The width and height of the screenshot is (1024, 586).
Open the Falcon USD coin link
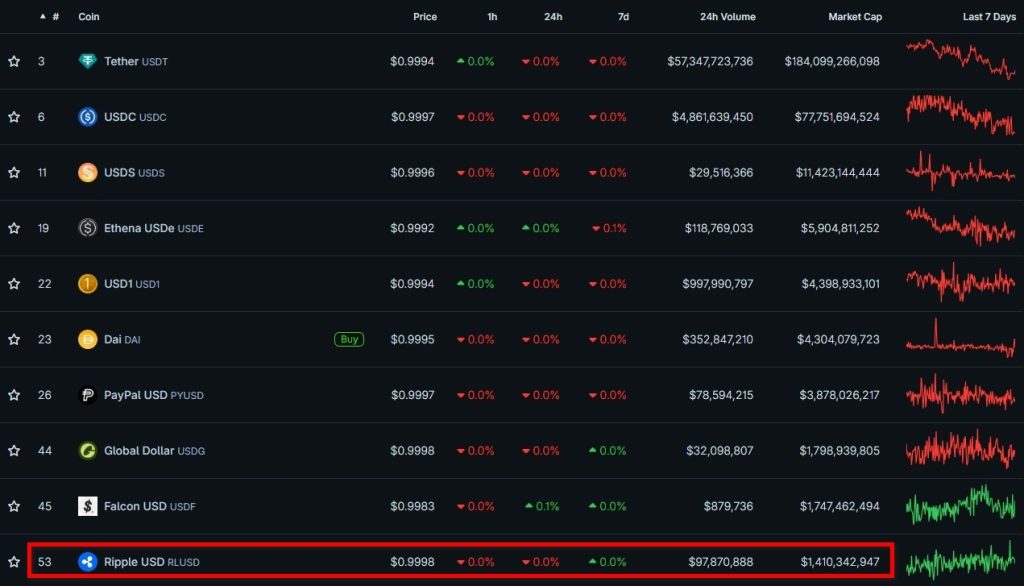pos(135,506)
